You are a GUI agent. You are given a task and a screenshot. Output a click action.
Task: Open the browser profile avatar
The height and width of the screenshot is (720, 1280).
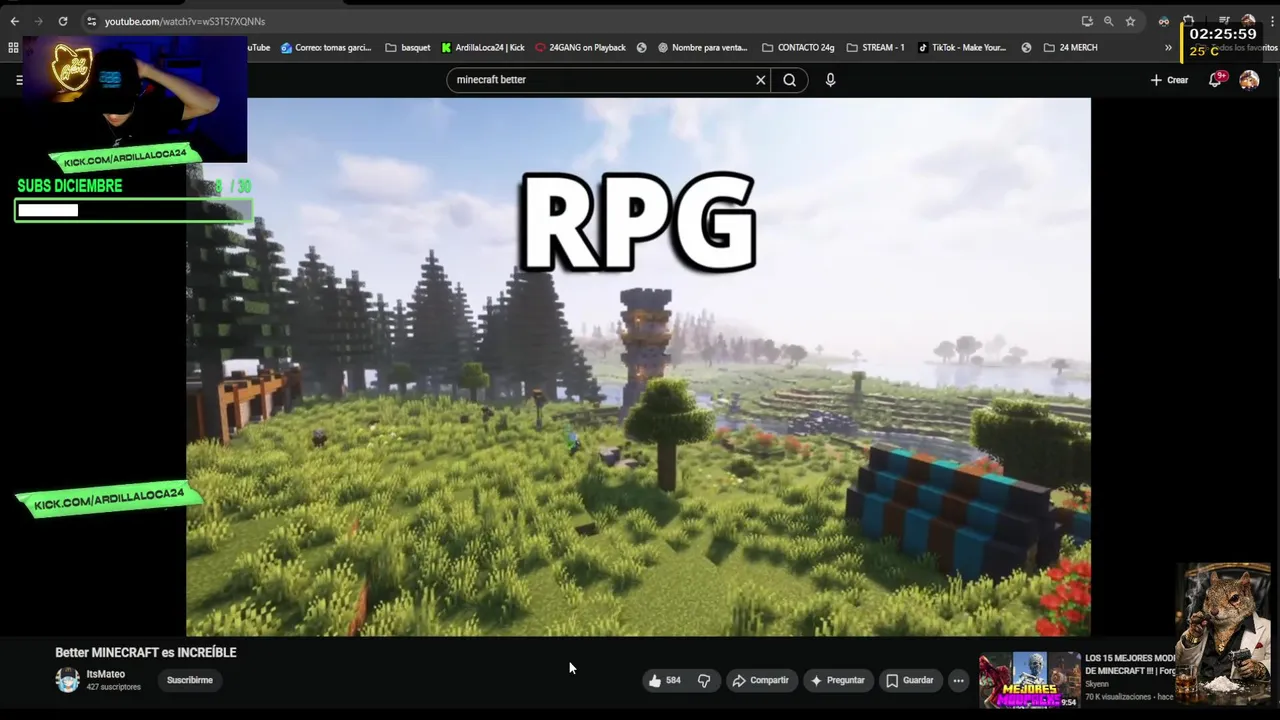point(1248,21)
